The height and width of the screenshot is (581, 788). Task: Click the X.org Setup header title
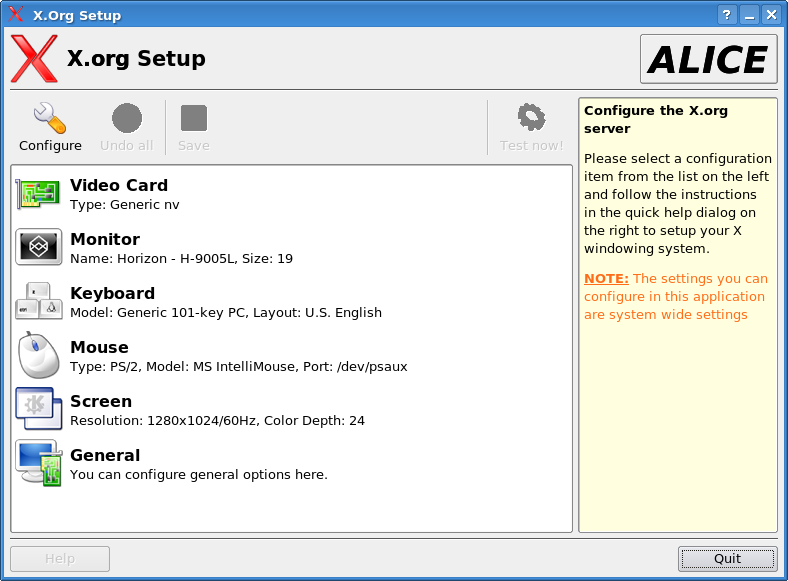pos(136,58)
